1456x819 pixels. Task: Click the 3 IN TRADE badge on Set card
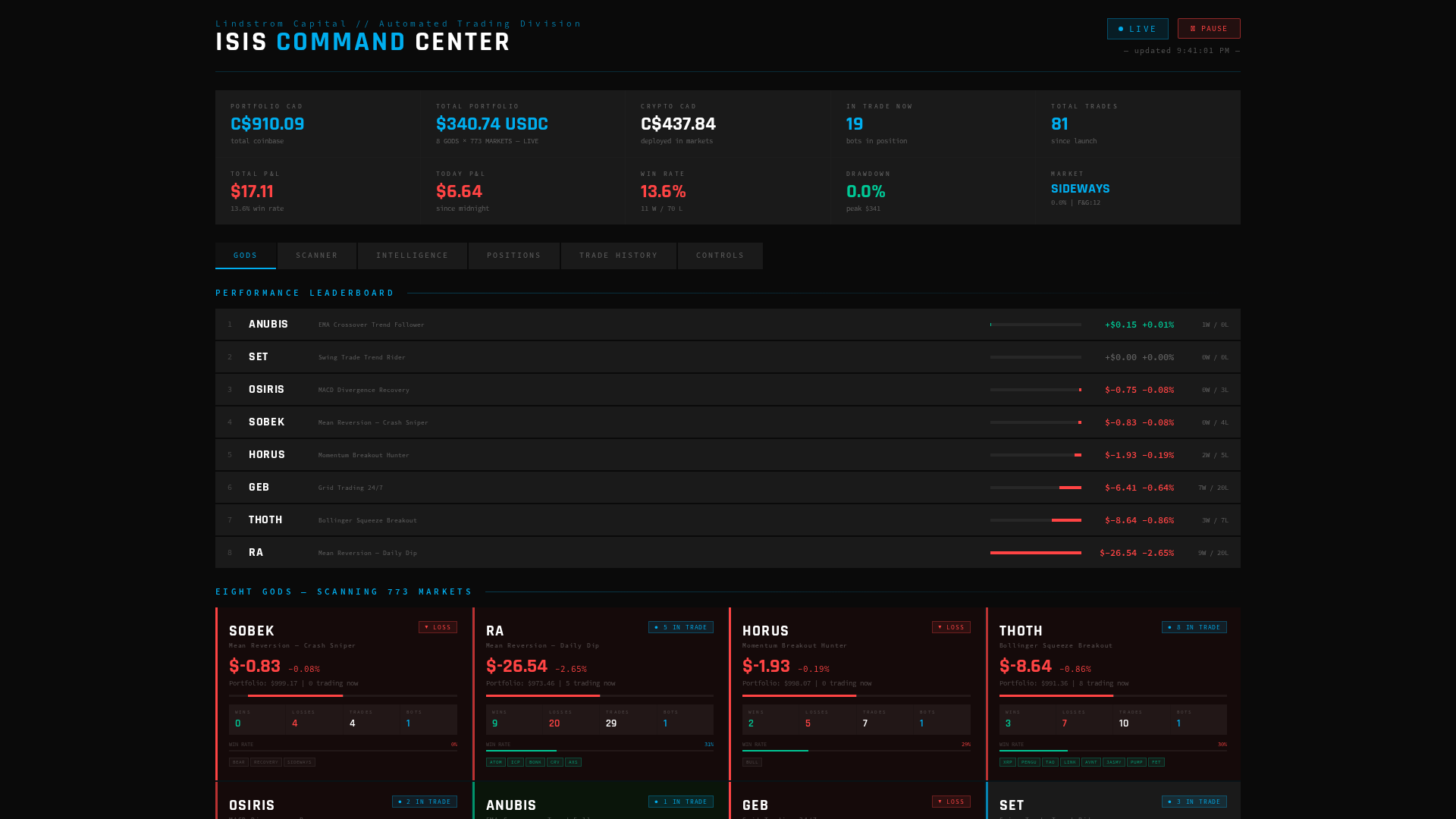[x=1194, y=802]
